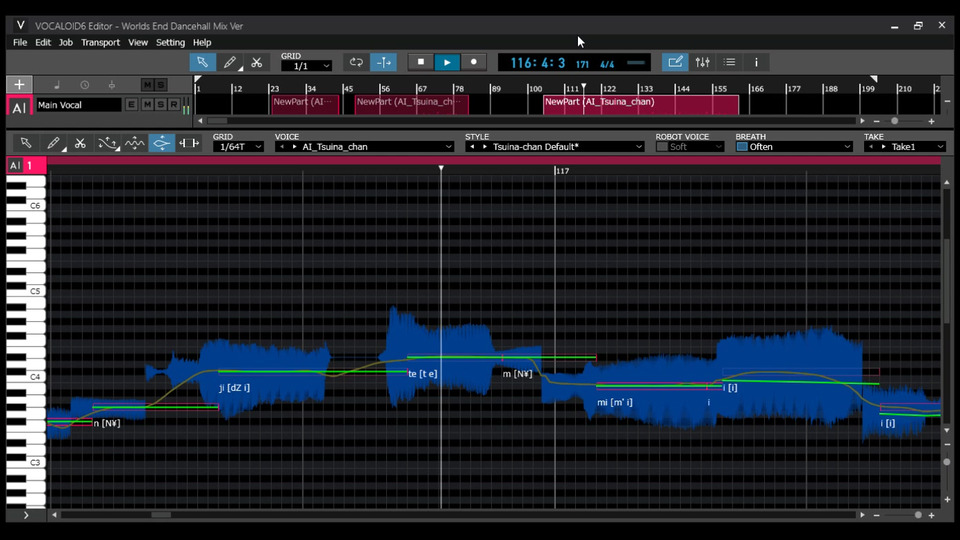Open the Transport menu
Image resolution: width=960 pixels, height=540 pixels.
pyautogui.click(x=100, y=42)
